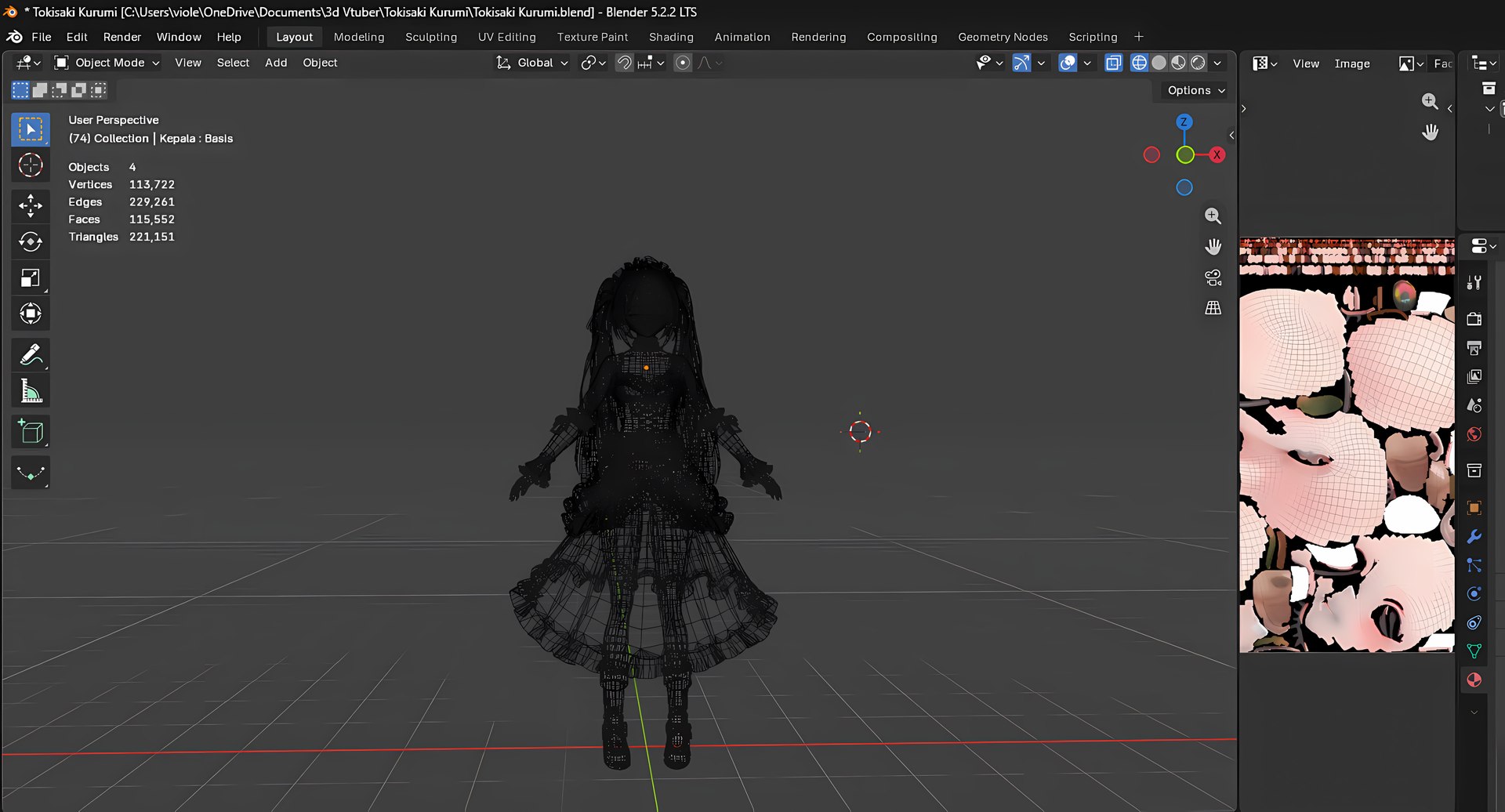Select the Add Cube tool
The height and width of the screenshot is (812, 1505).
click(x=31, y=432)
